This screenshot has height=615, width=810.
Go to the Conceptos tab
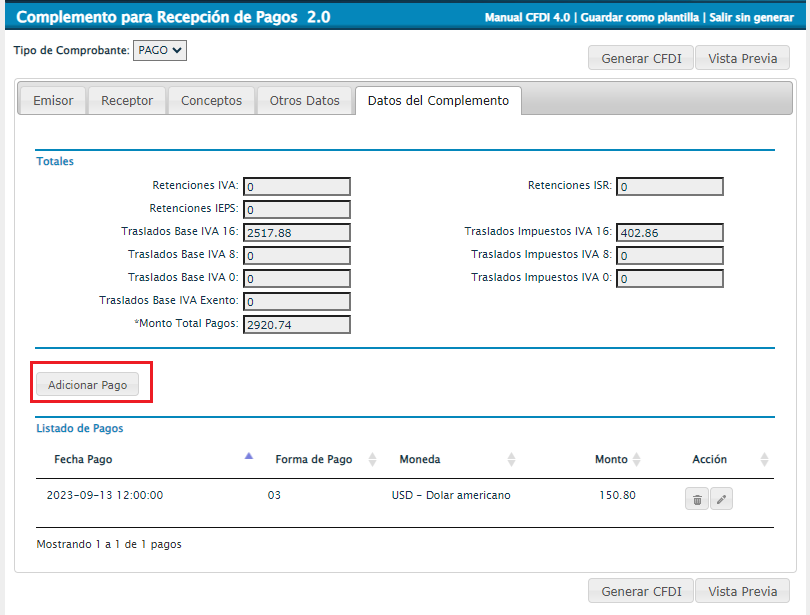(211, 101)
